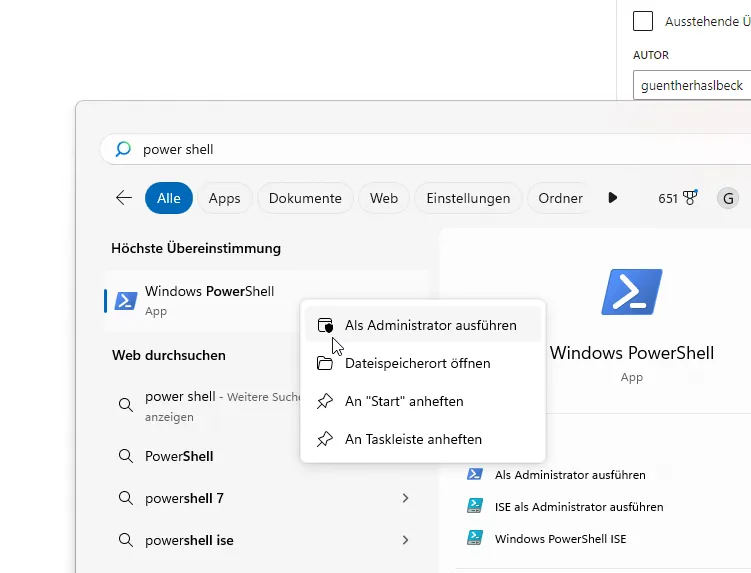Switch to the Dokumente filter tab

click(305, 198)
